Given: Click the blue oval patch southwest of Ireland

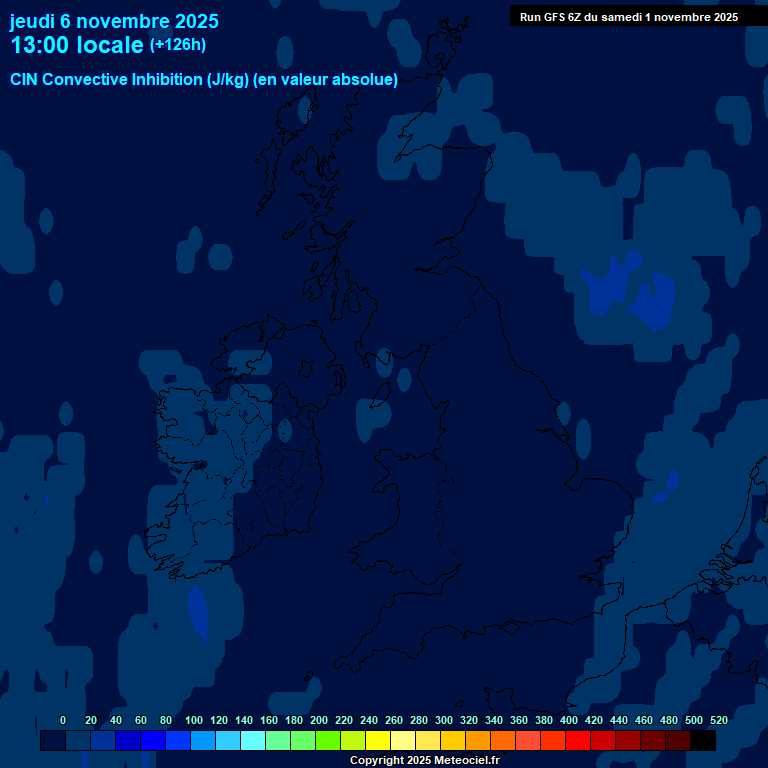Looking at the screenshot, I should pos(198,612).
